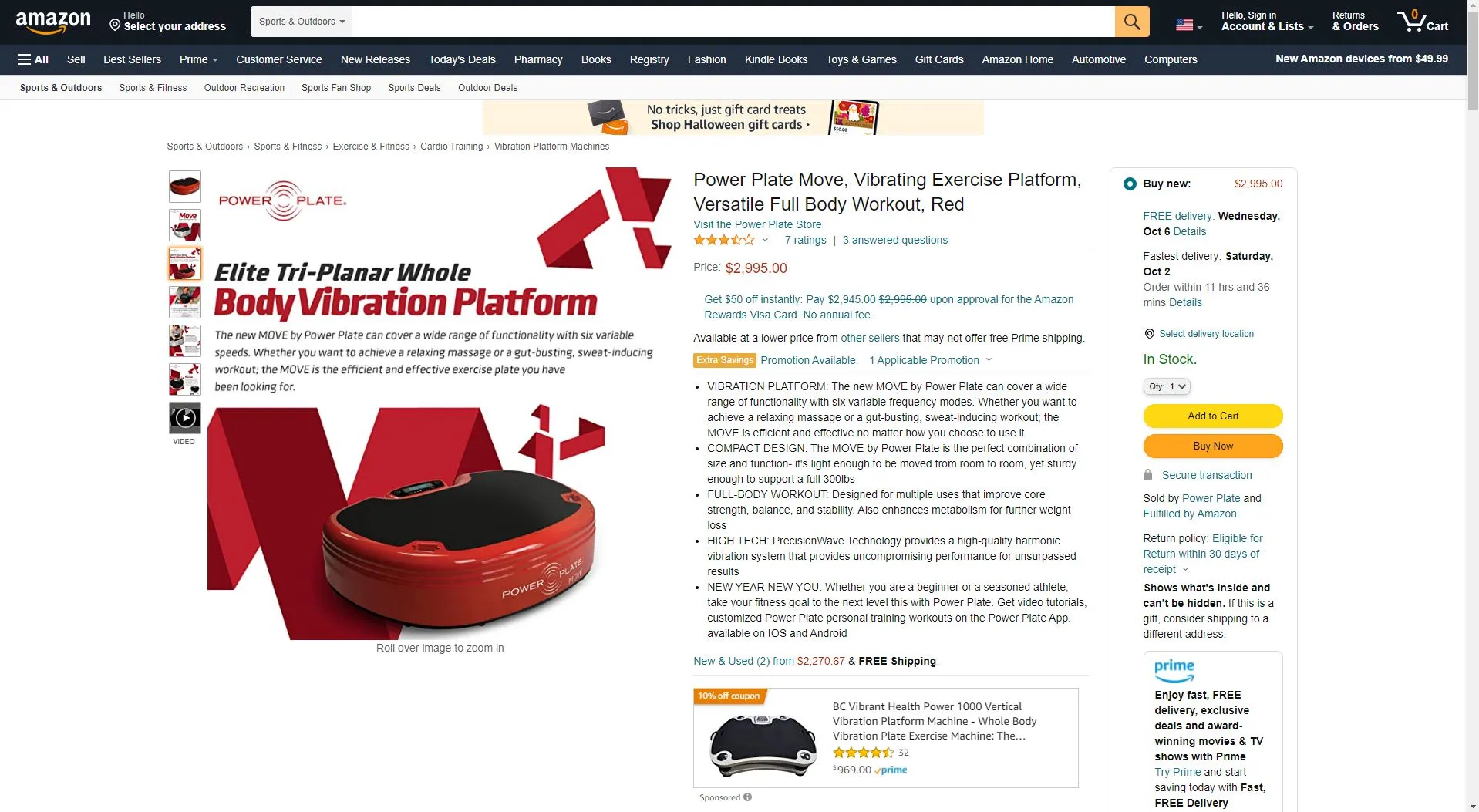Click the Buy Now button
This screenshot has width=1479, height=812.
pyautogui.click(x=1213, y=446)
